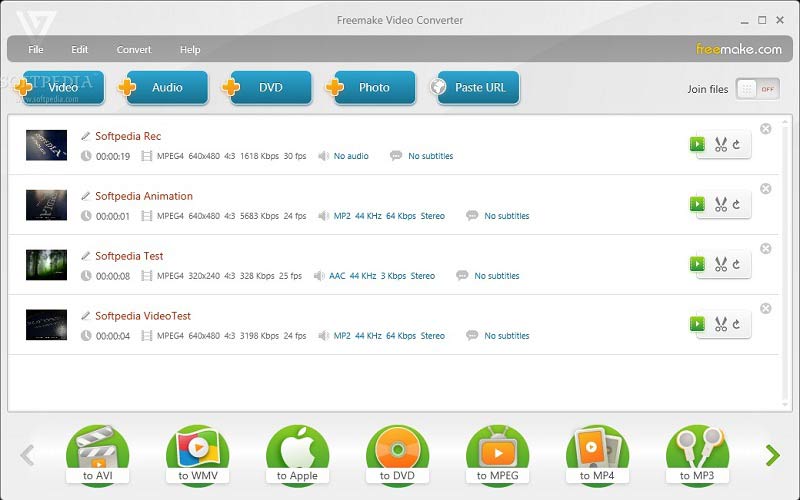Play the Softpedia Rec video preview
Viewport: 800px width, 500px height.
pyautogui.click(x=698, y=145)
